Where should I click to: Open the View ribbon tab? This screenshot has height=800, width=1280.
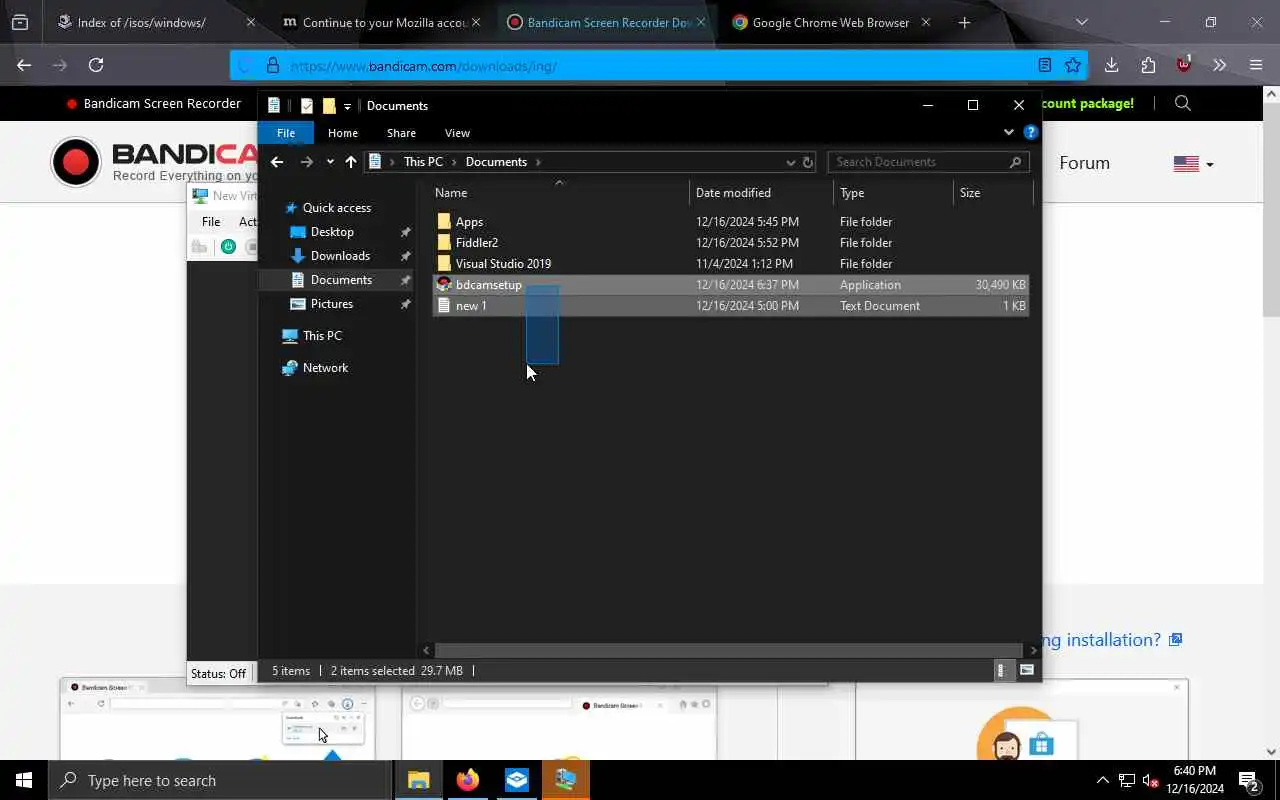(x=457, y=133)
